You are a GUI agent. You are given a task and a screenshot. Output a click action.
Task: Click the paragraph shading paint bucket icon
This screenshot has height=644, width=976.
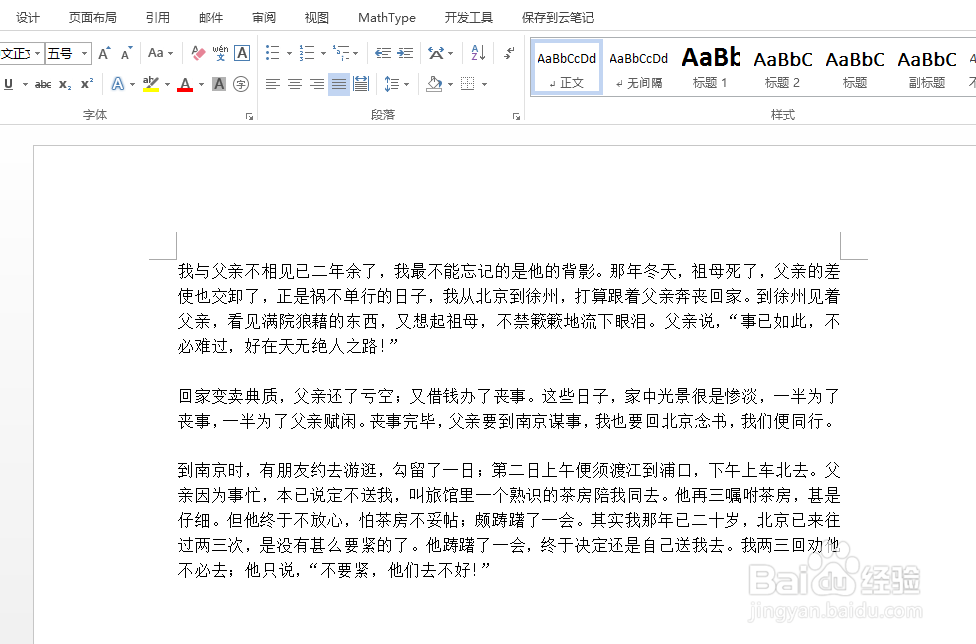click(434, 84)
